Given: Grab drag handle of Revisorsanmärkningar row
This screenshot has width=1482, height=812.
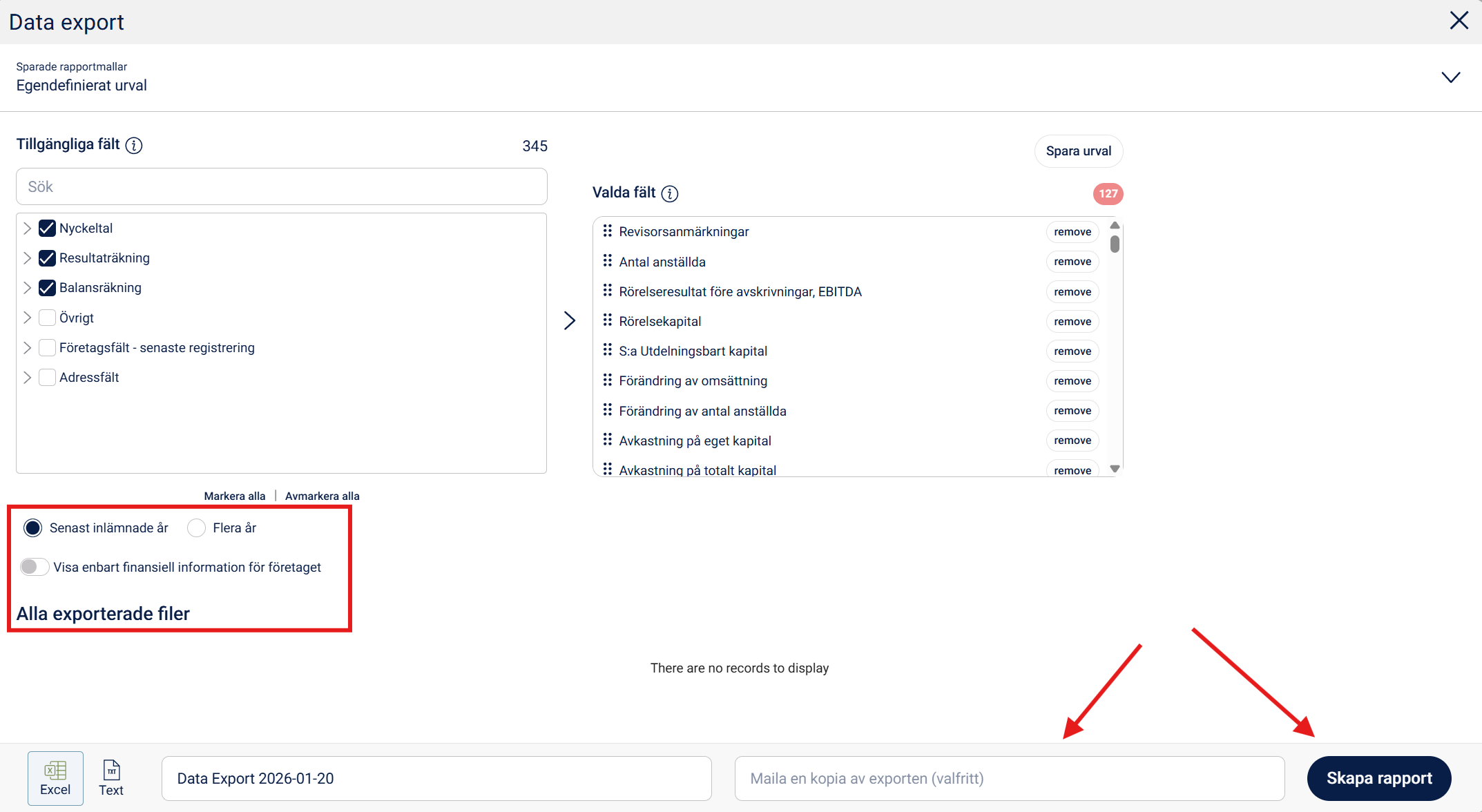Looking at the screenshot, I should click(x=607, y=231).
